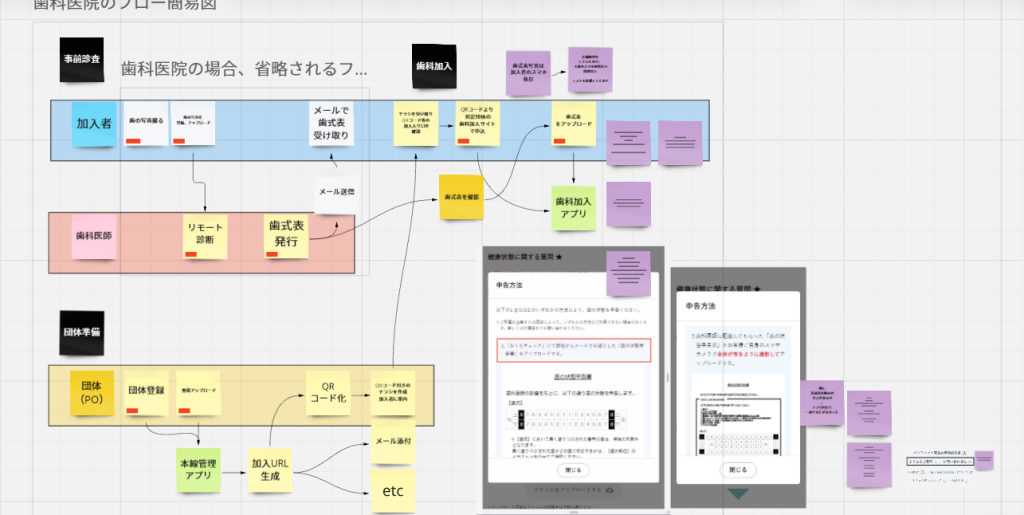This screenshot has width=1024, height=515.
Task: Select the black 事前診査 label note
Action: click(81, 59)
